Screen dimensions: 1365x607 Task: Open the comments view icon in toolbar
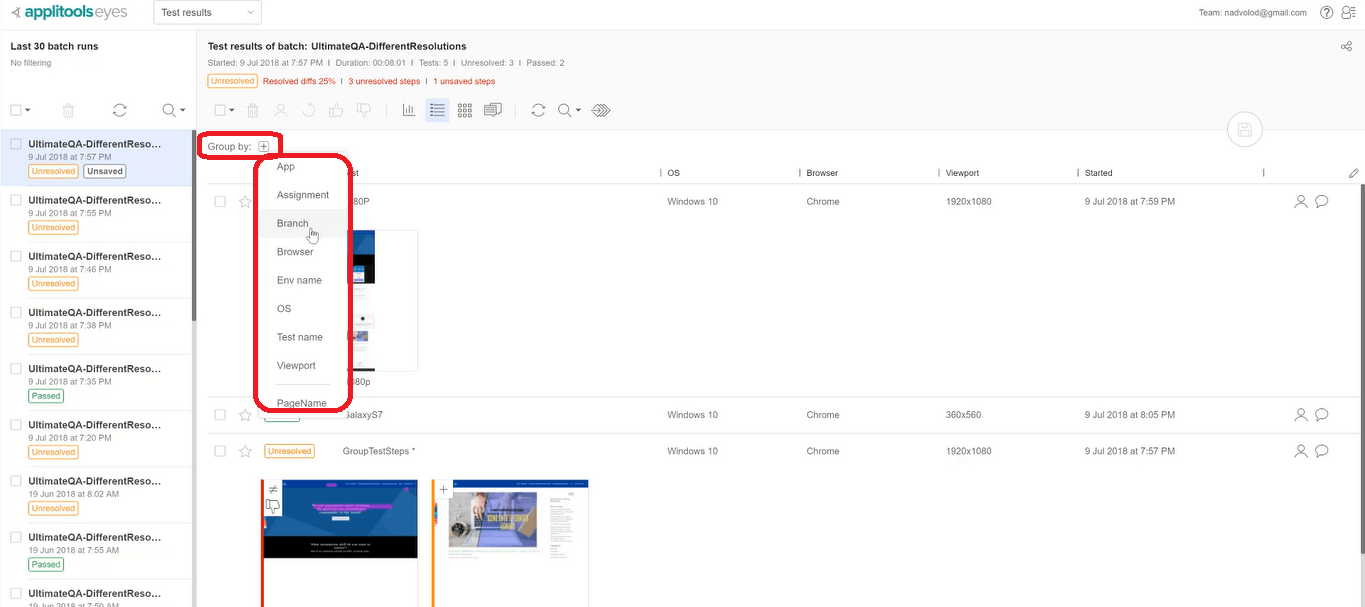[x=492, y=110]
